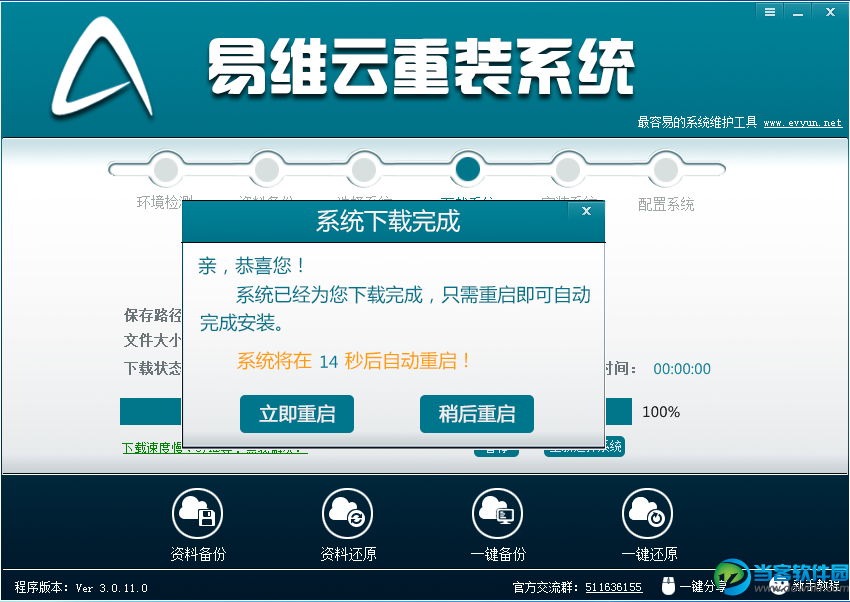Screen dimensions: 850x602
Task: Click the 资料还原 label in bottom bar
Action: point(348,554)
